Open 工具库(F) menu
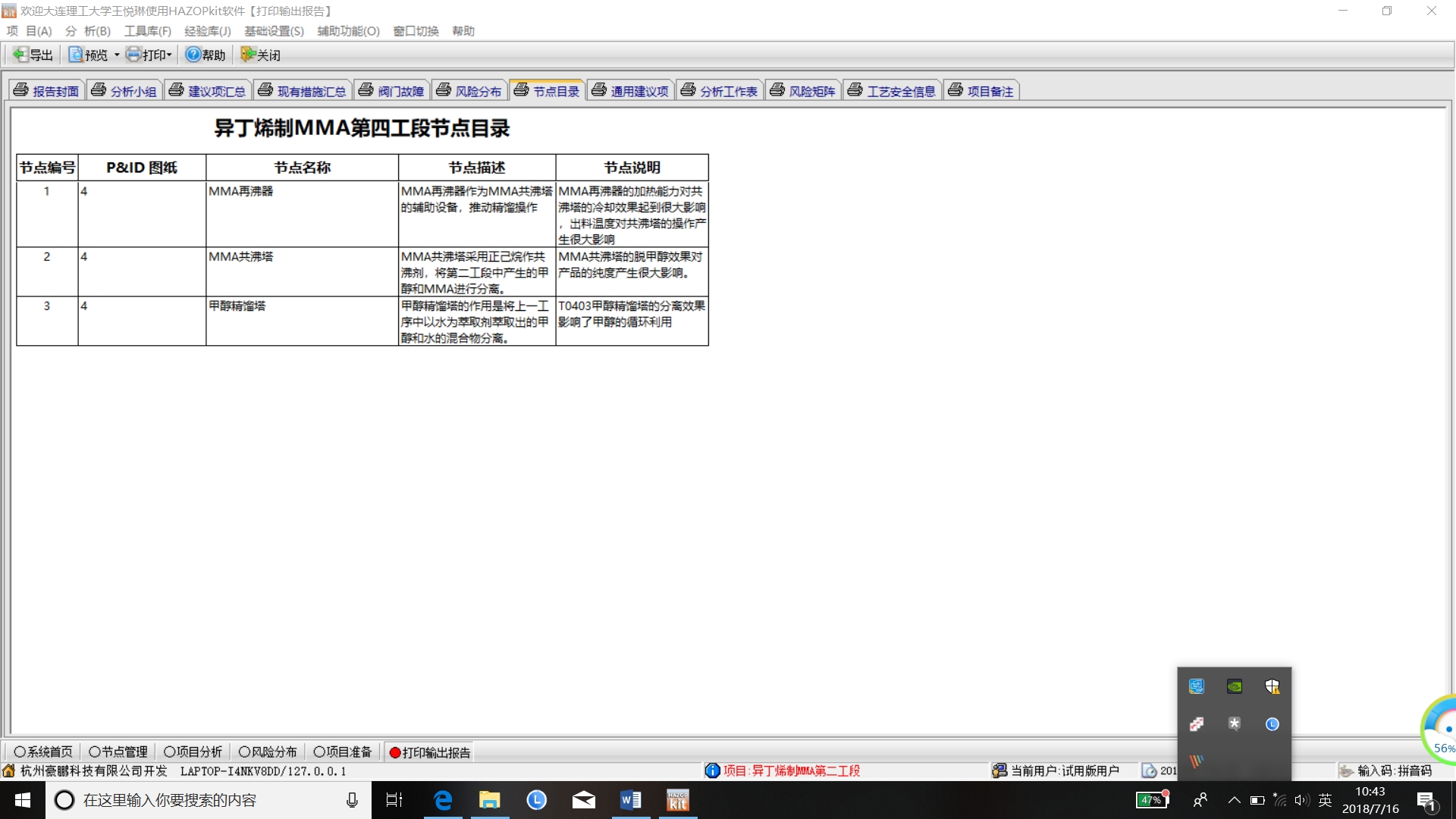 pos(147,31)
